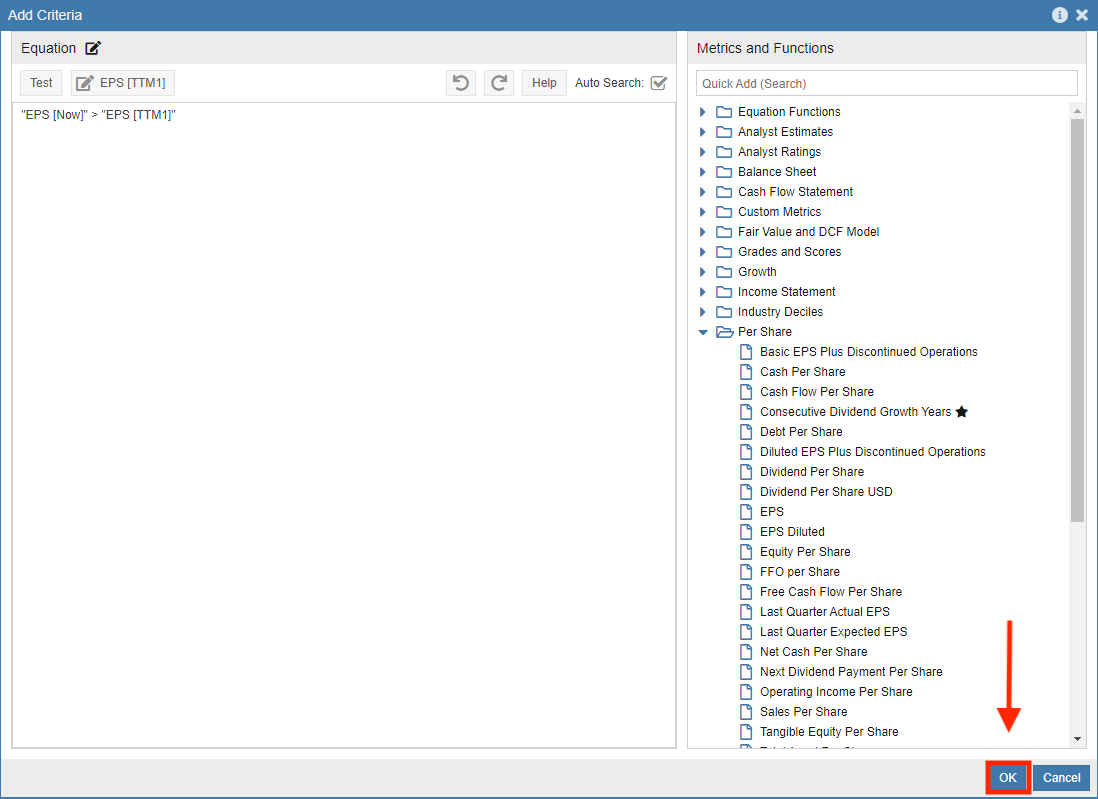Click the undo arrow icon
This screenshot has width=1098, height=799.
pos(461,83)
